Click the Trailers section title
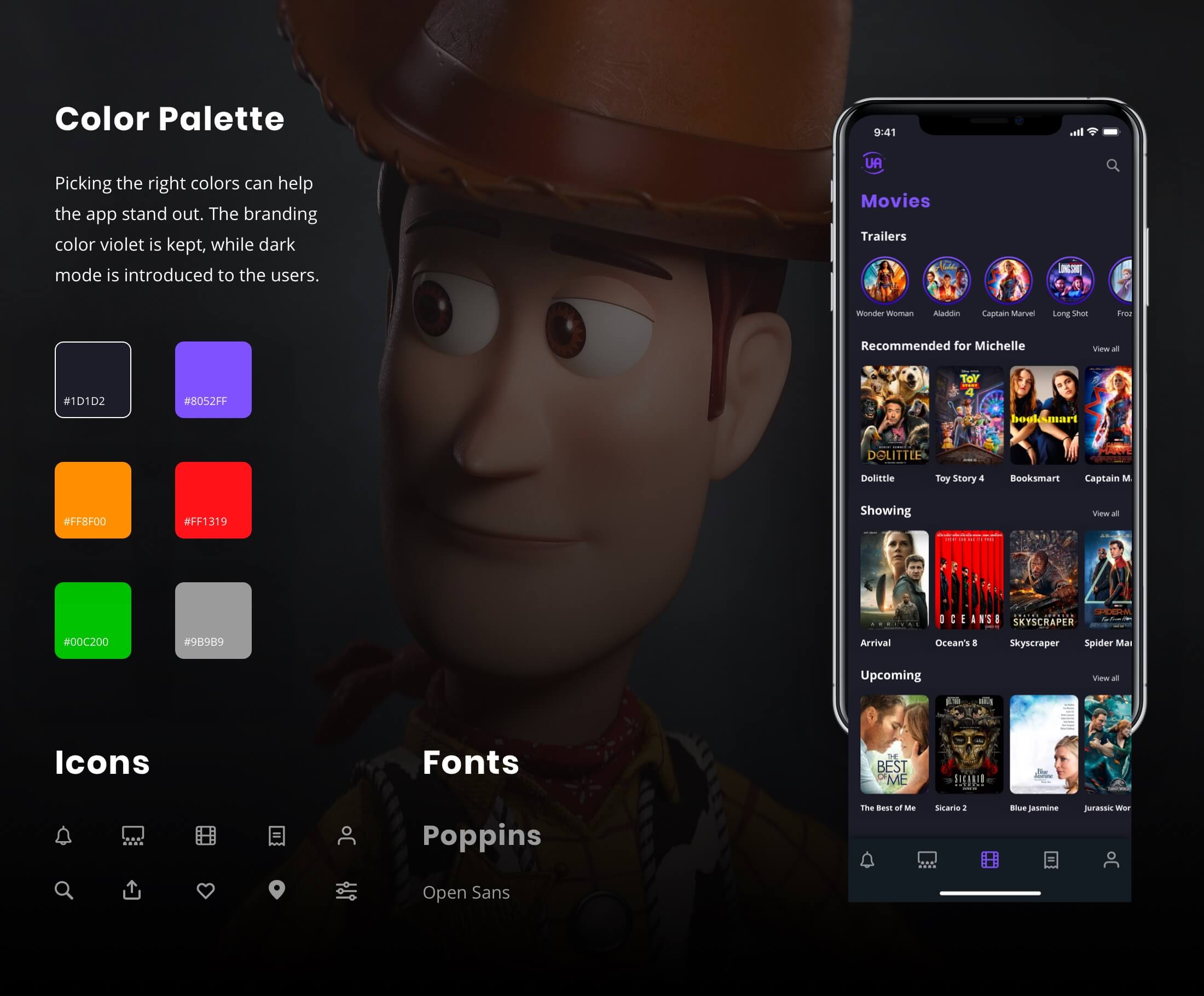 pos(883,236)
